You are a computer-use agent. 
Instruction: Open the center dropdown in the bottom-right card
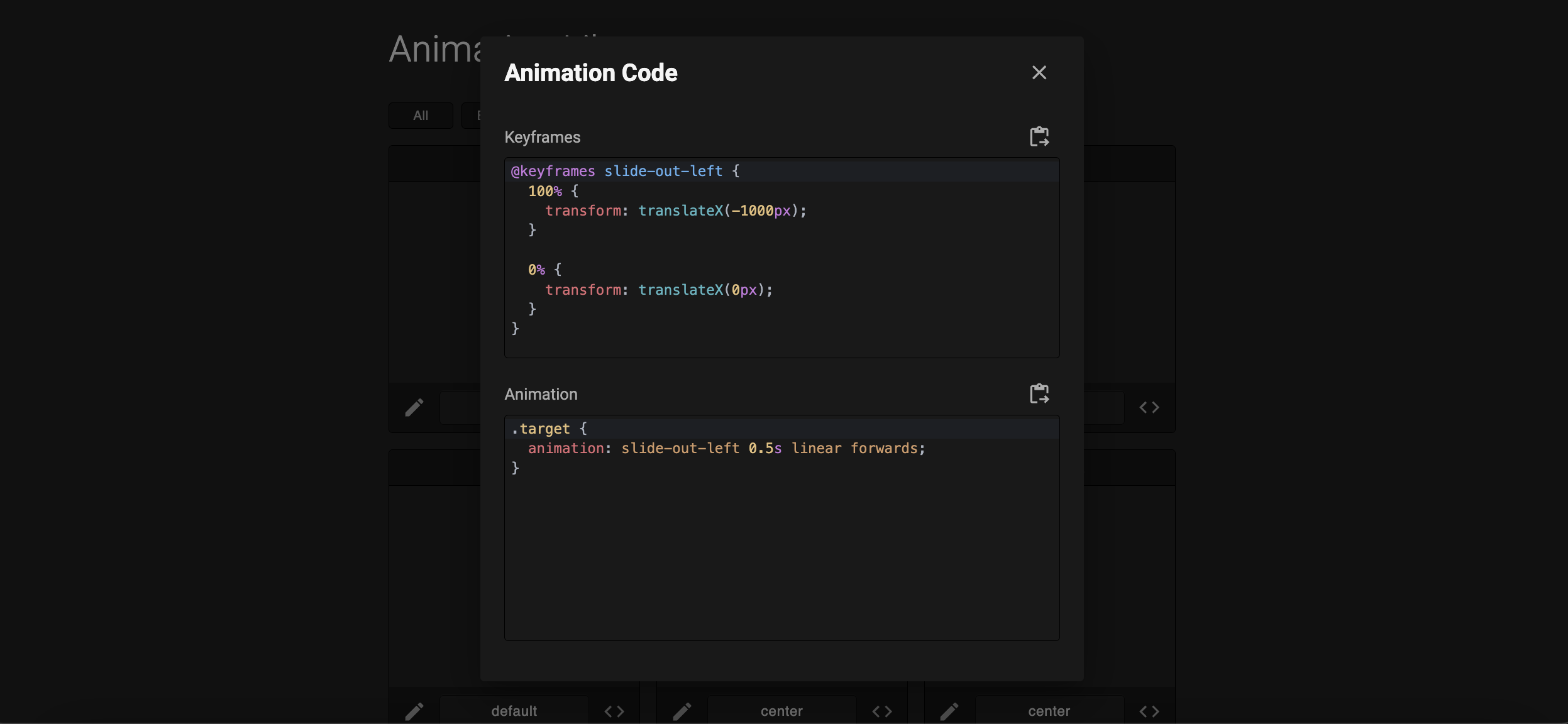click(x=1049, y=711)
